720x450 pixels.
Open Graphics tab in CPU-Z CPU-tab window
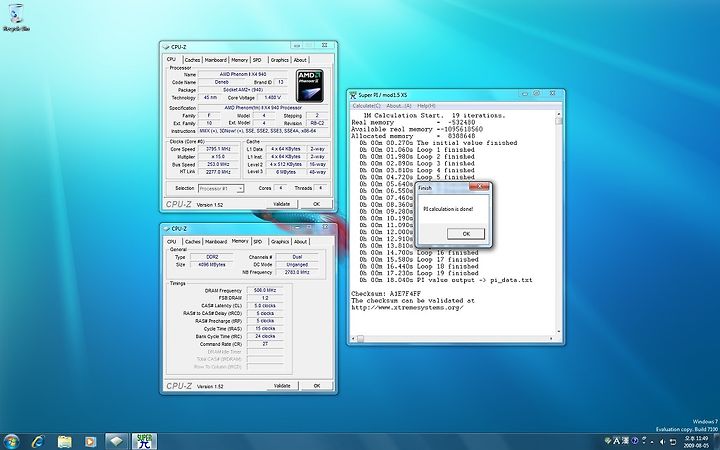pos(279,60)
